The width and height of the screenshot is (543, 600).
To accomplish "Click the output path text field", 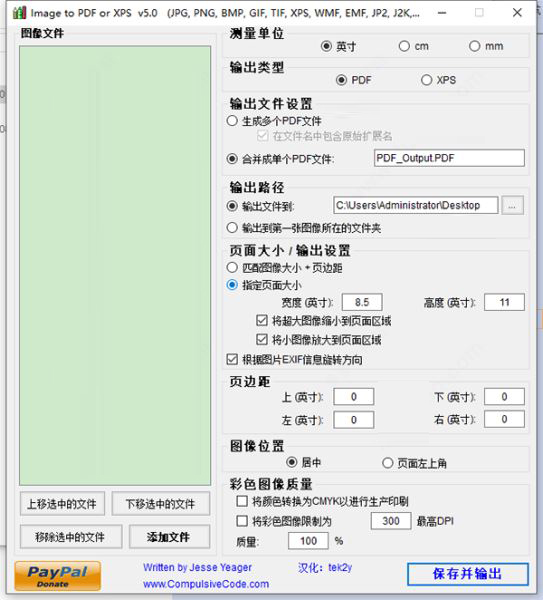I will (x=416, y=205).
